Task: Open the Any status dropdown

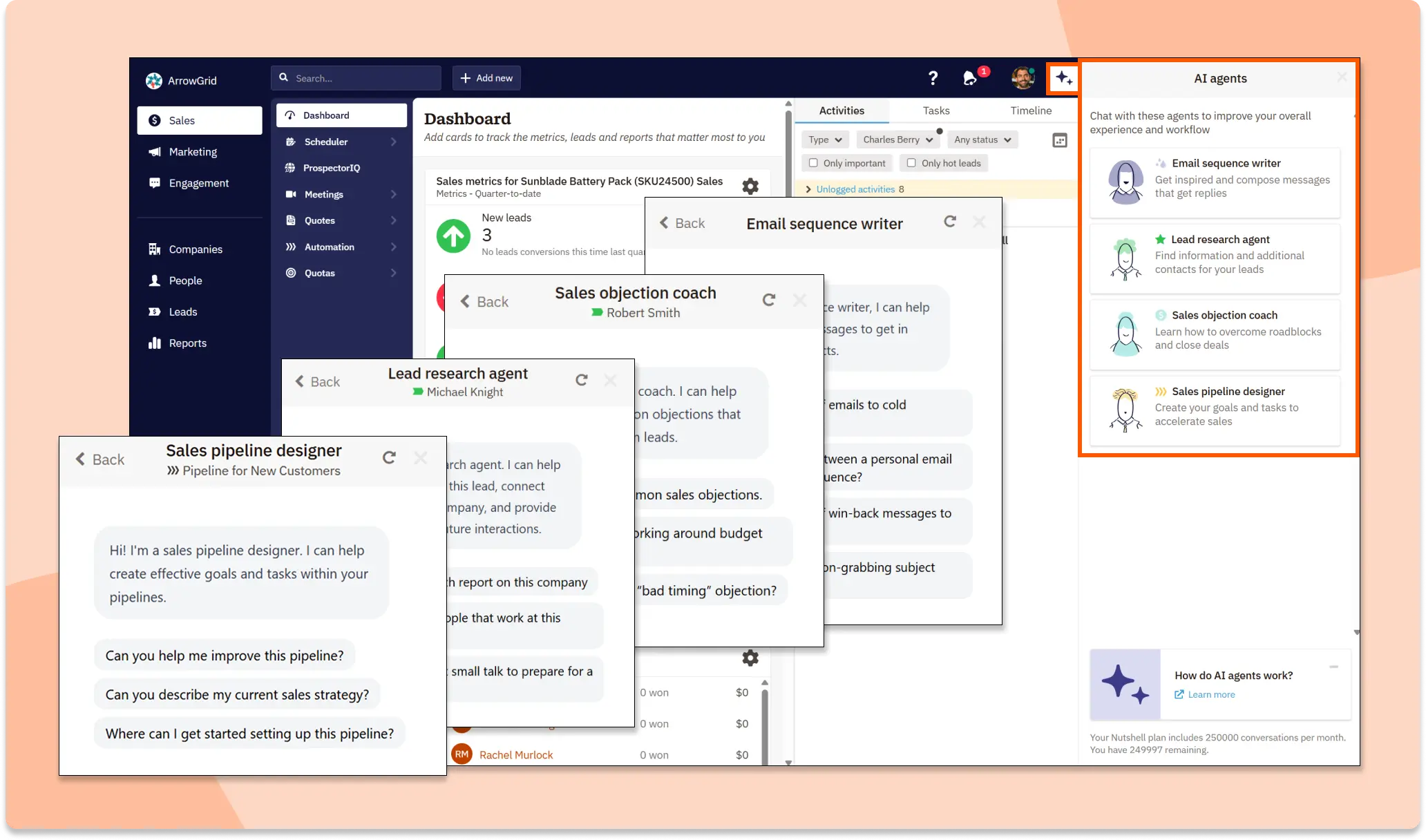Action: pyautogui.click(x=982, y=140)
